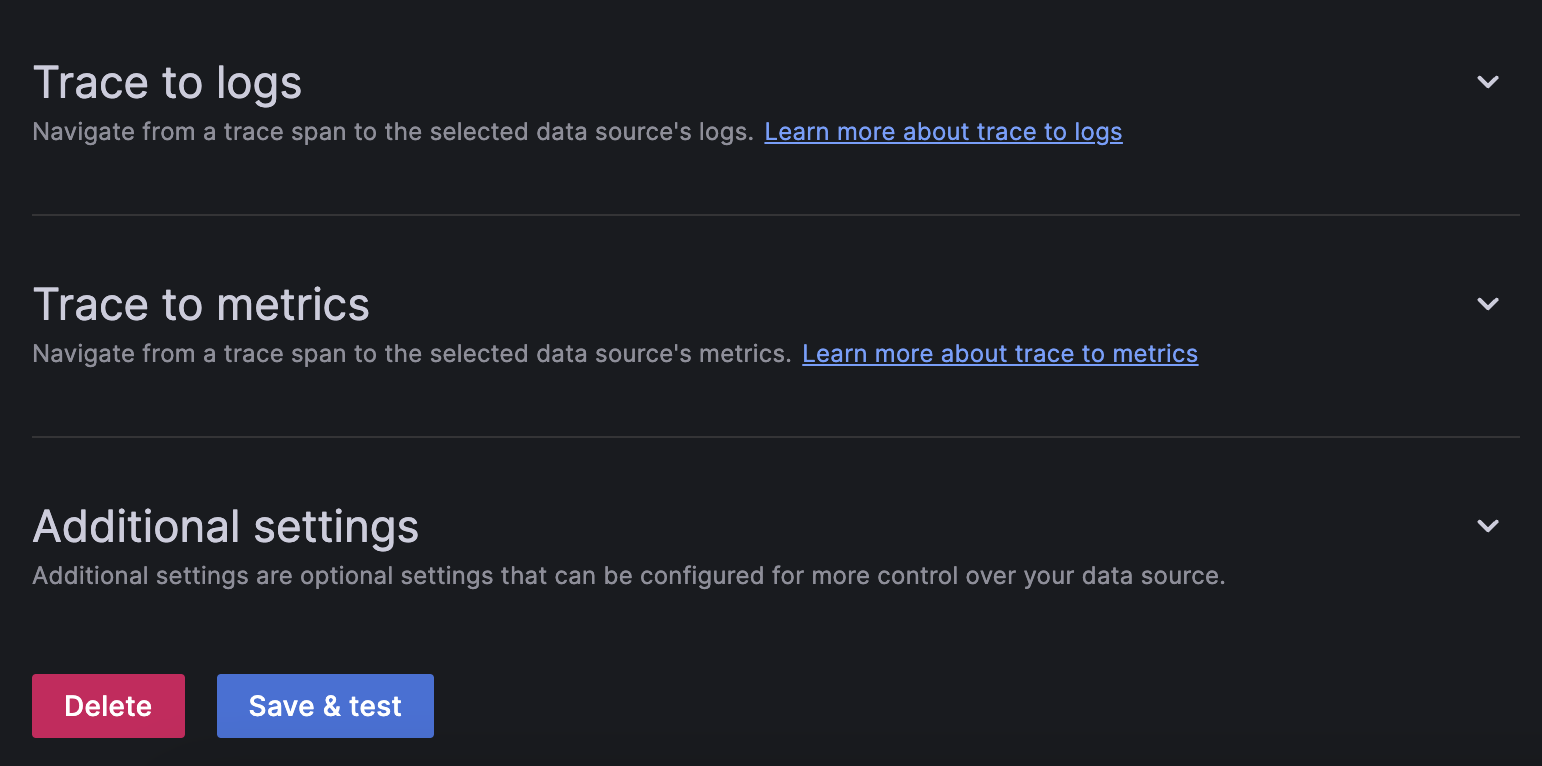Expand the Trace to logs chevron
This screenshot has height=766, width=1542.
pyautogui.click(x=1488, y=82)
